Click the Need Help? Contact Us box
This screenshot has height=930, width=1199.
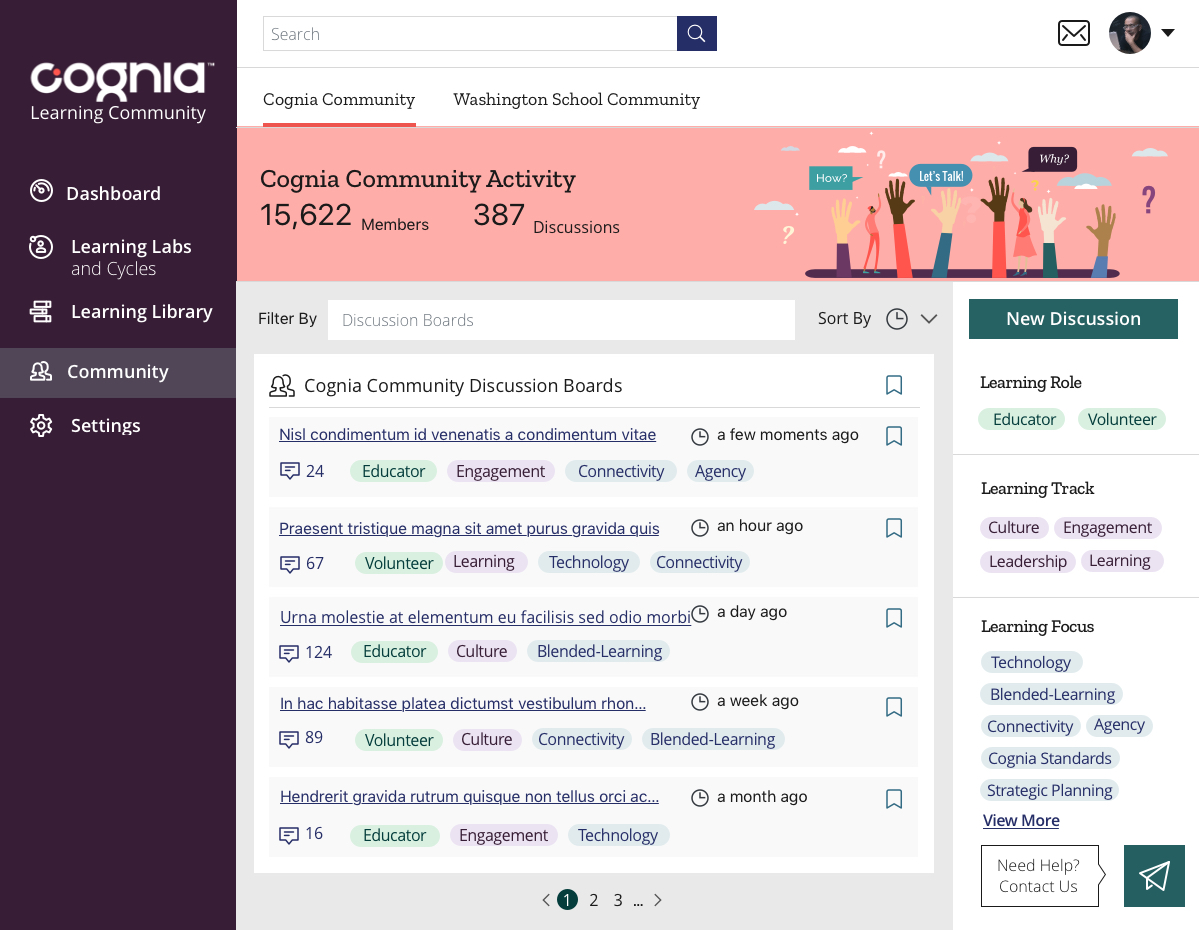click(1041, 876)
